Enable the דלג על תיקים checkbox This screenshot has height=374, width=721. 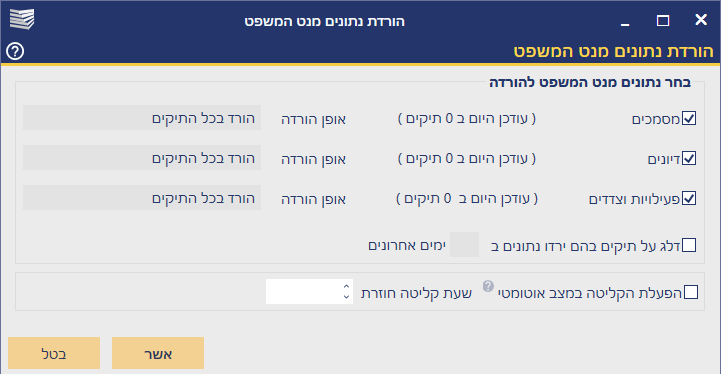click(689, 245)
